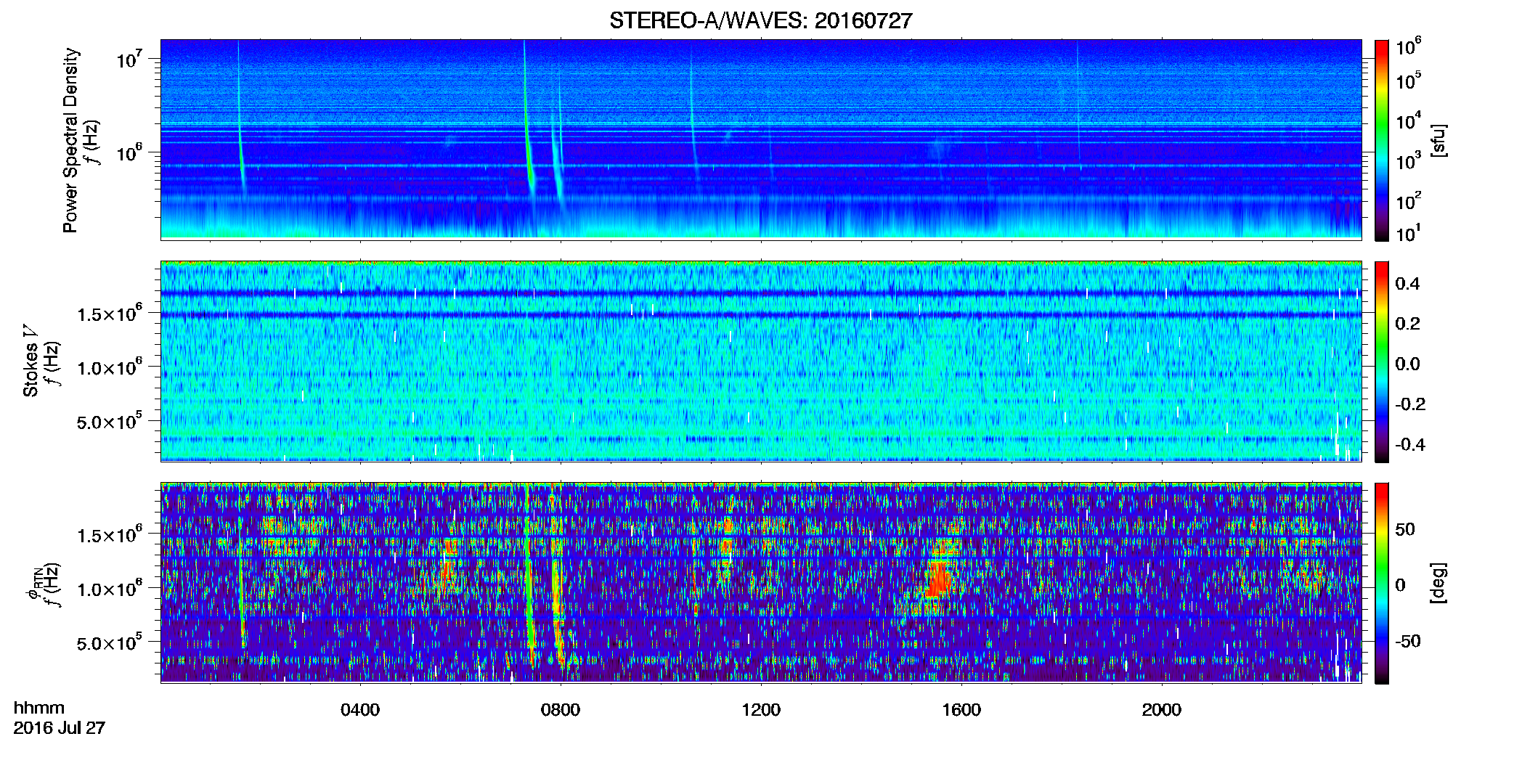The height and width of the screenshot is (784, 1522).
Task: Click the 1.5×10^6 tick on the bottom panel
Action: [110, 534]
